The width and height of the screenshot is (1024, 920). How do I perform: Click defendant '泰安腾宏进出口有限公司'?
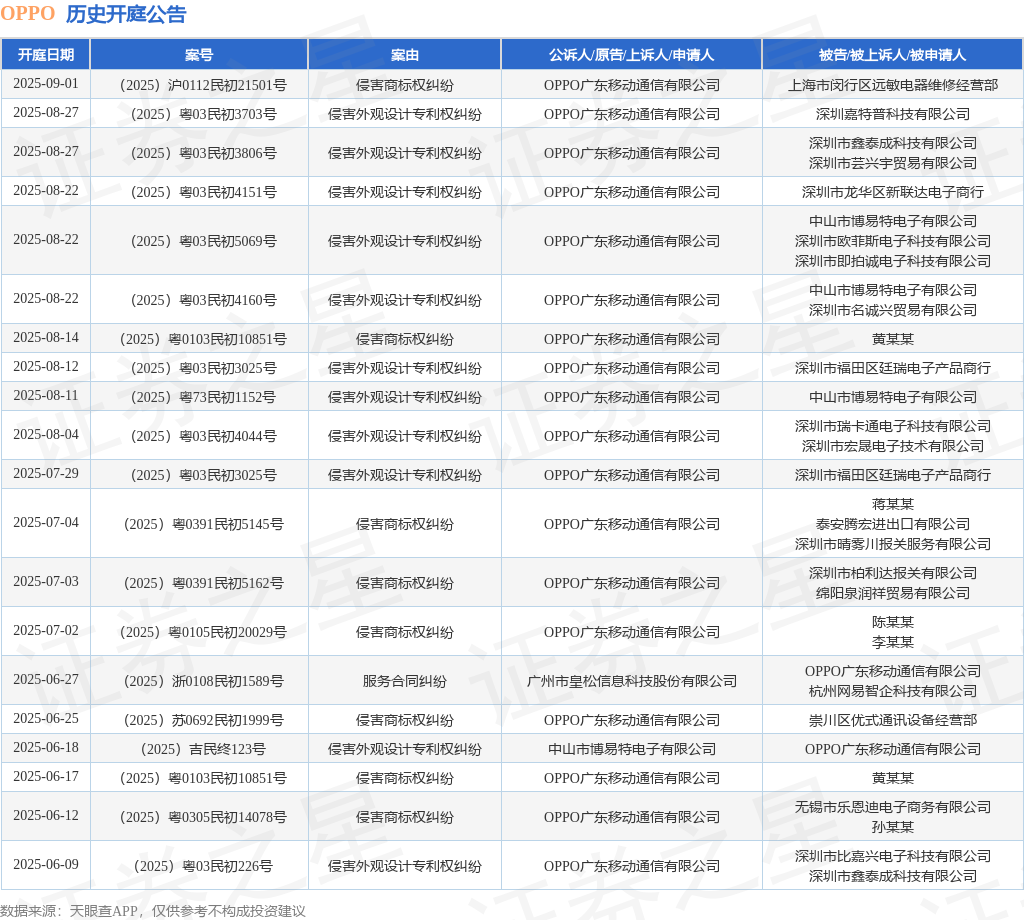[x=893, y=524]
